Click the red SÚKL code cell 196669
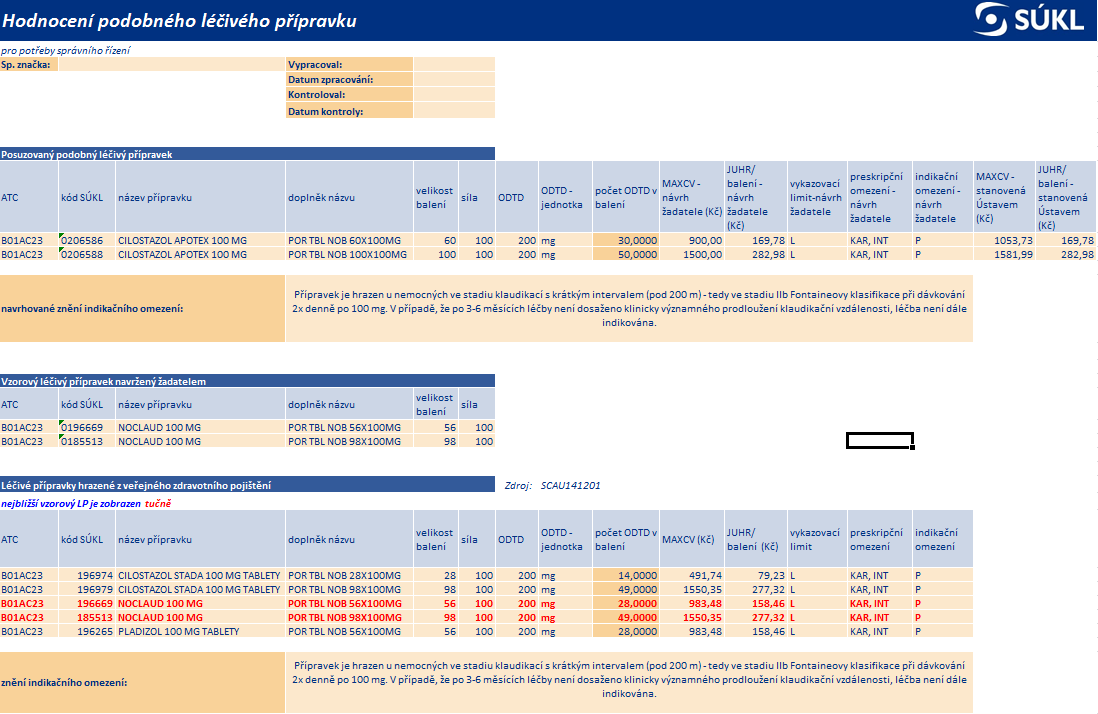 pyautogui.click(x=87, y=603)
